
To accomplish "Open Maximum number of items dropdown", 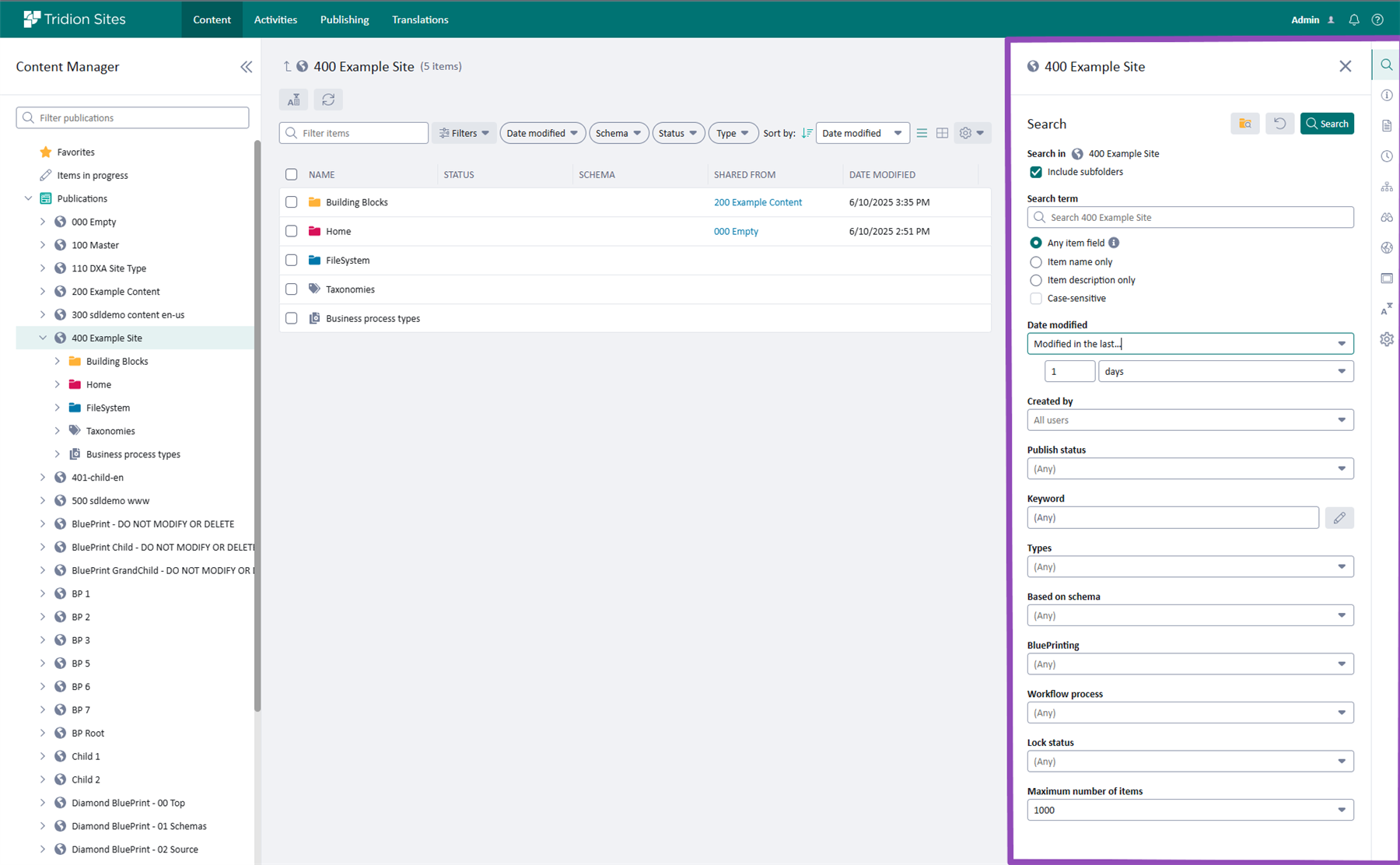I will 1190,810.
